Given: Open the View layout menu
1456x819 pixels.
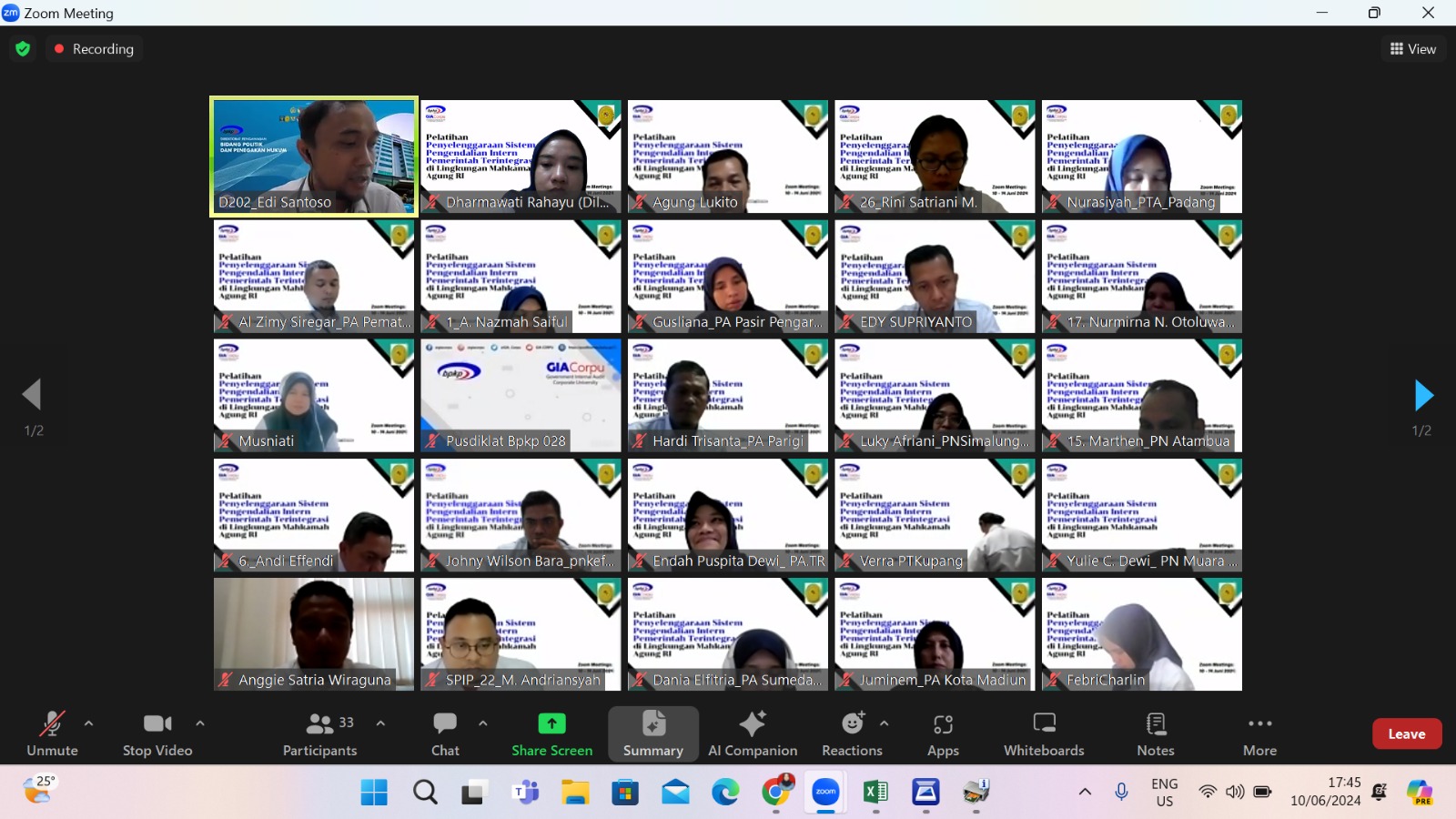Looking at the screenshot, I should 1413,49.
